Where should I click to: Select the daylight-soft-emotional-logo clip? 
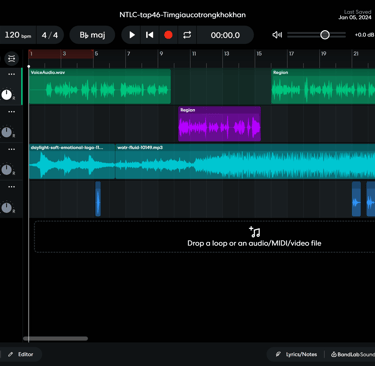click(x=72, y=161)
